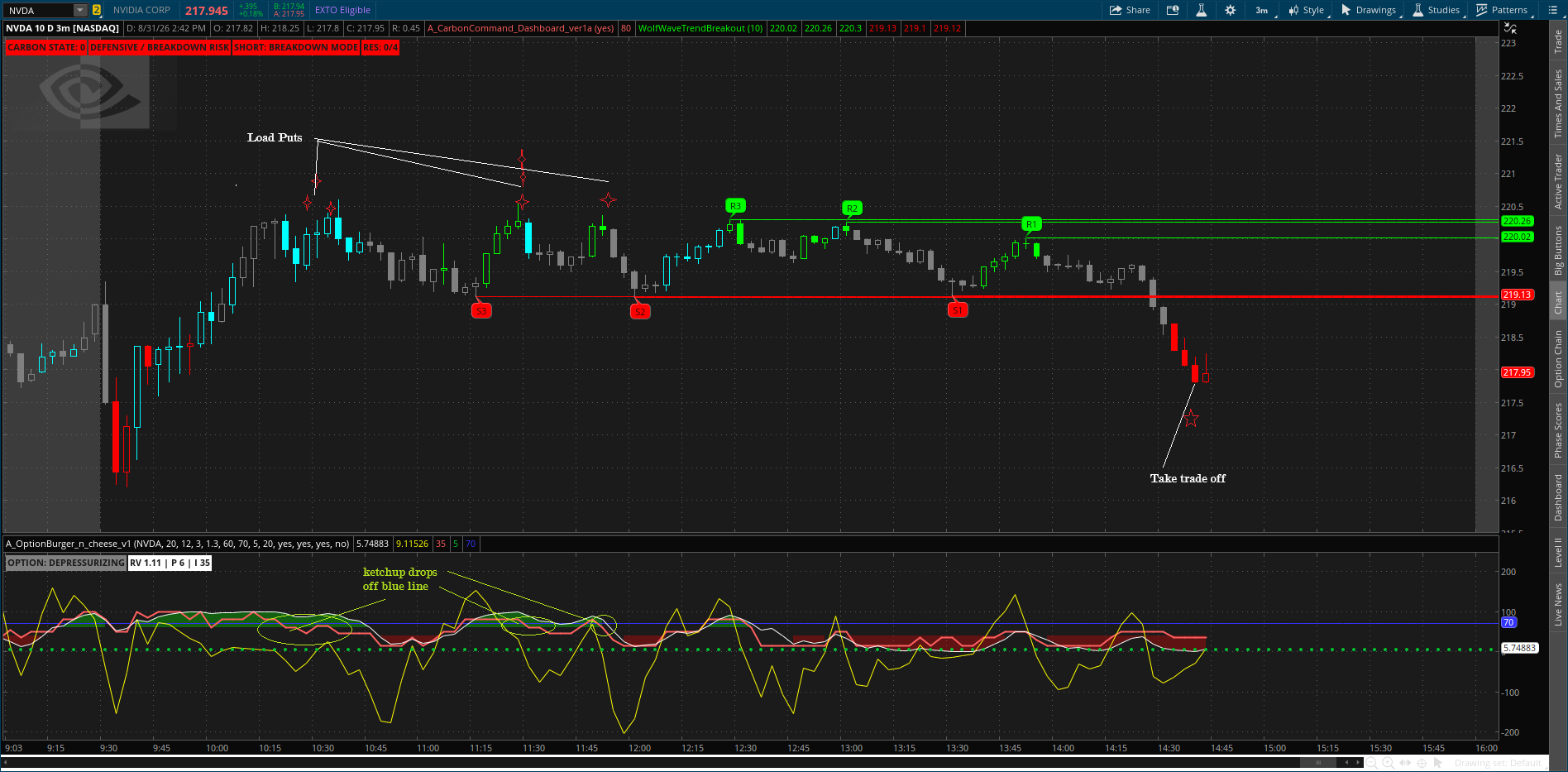Open the Dashboard side tab

click(1558, 497)
